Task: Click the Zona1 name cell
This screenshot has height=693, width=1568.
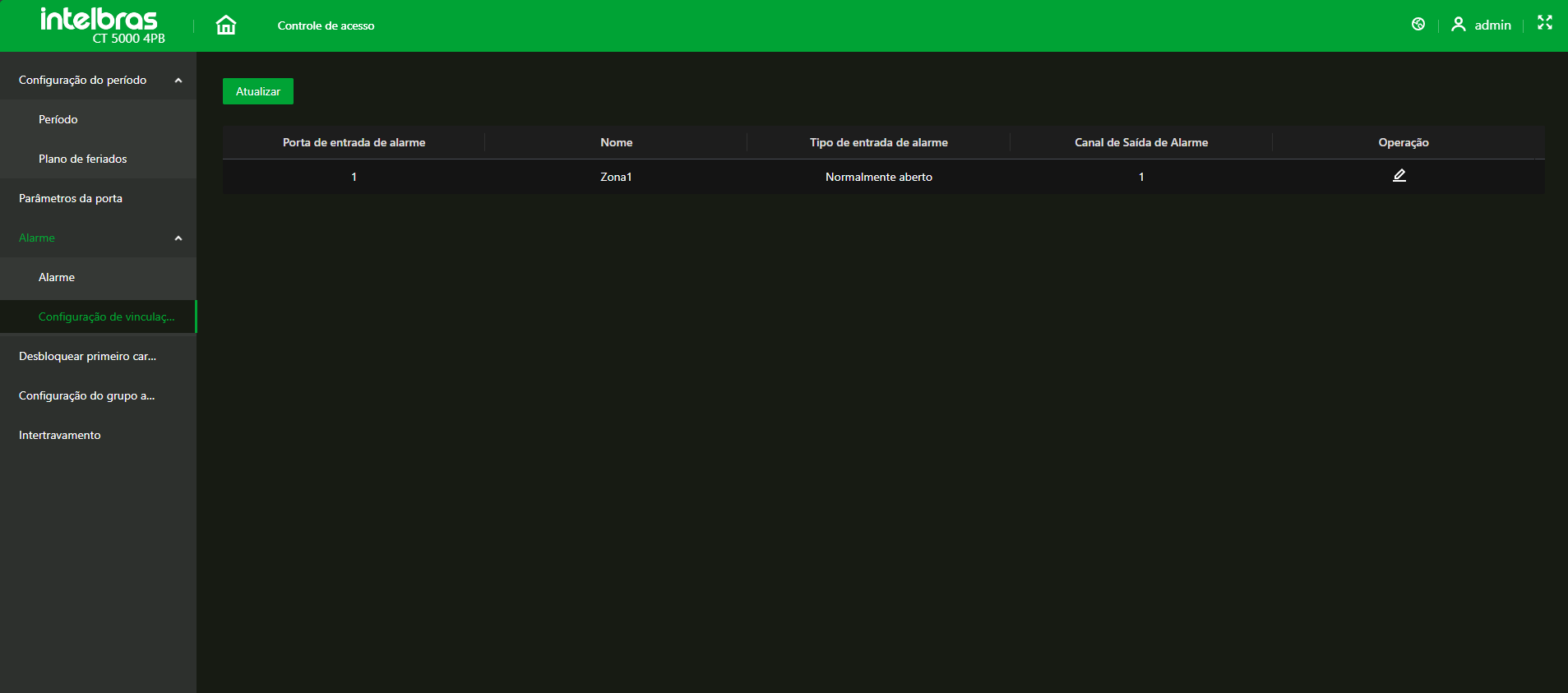Action: [616, 178]
